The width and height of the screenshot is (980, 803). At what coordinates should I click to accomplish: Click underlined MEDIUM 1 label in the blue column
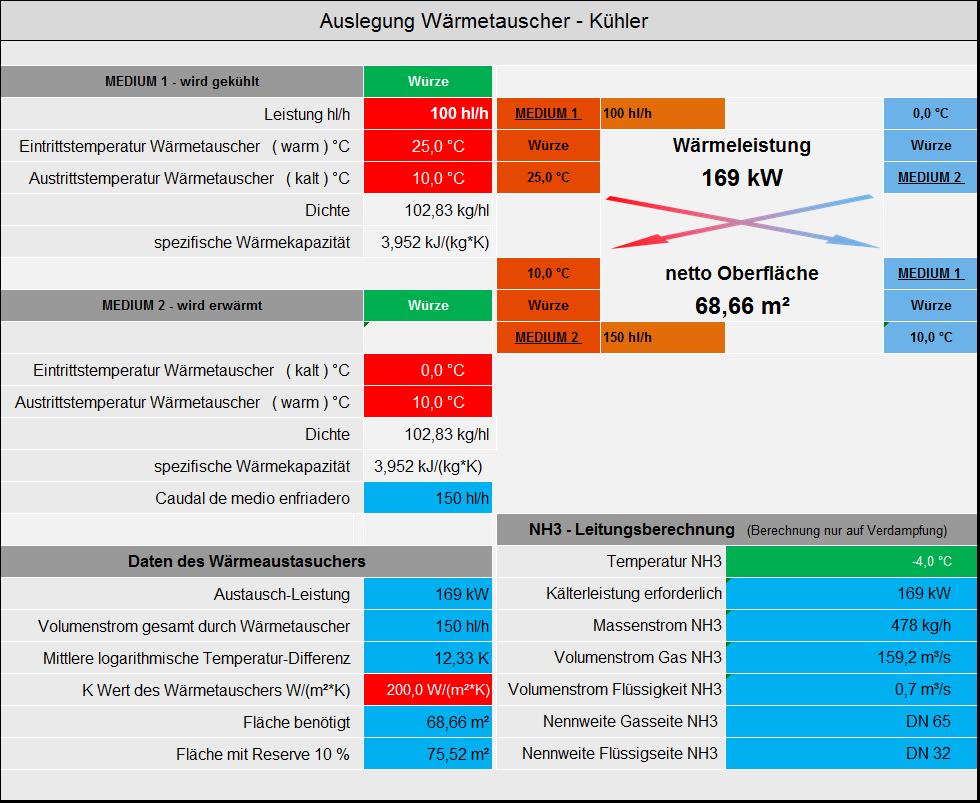[x=930, y=273]
